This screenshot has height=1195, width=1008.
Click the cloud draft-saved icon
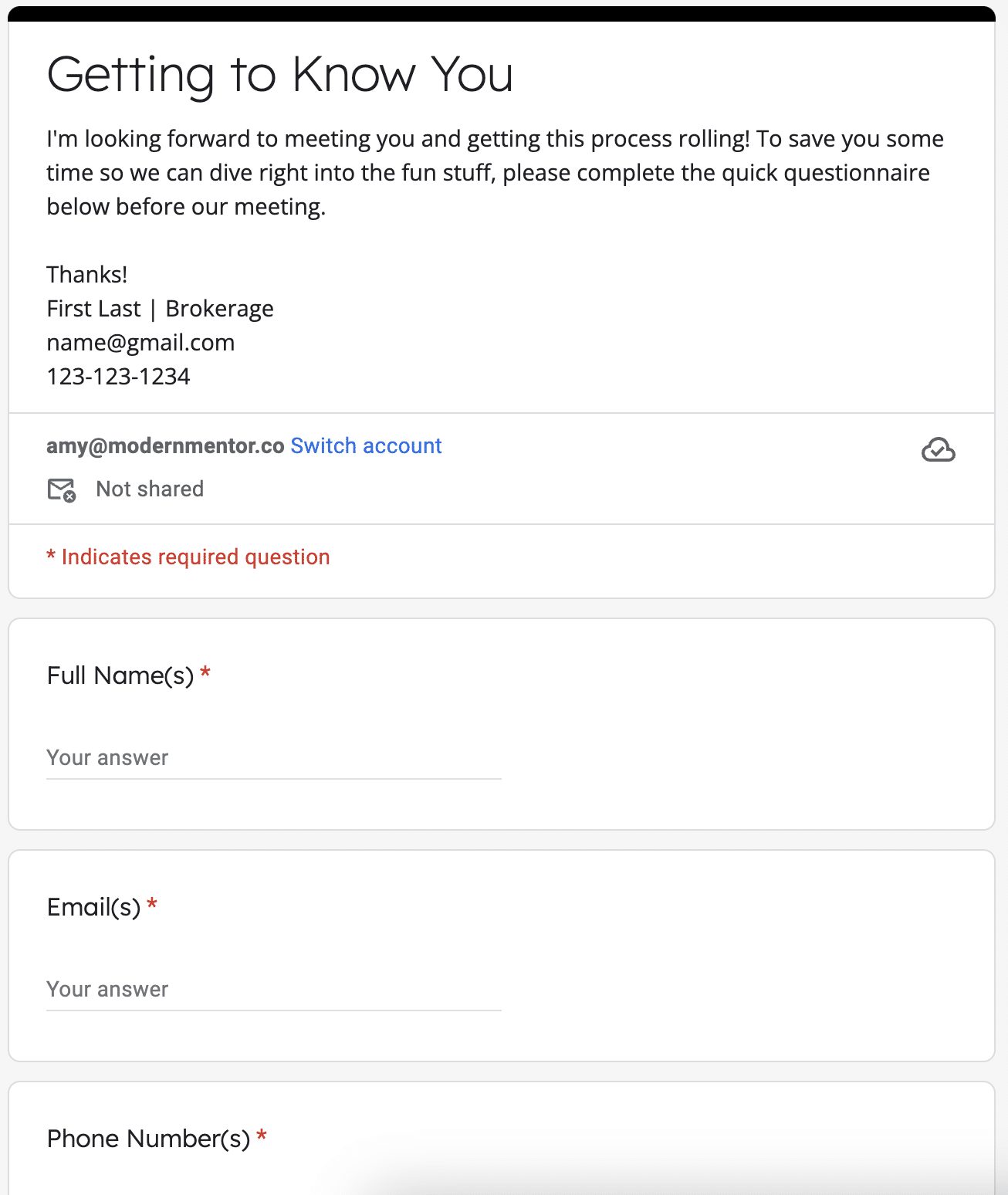pyautogui.click(x=938, y=449)
